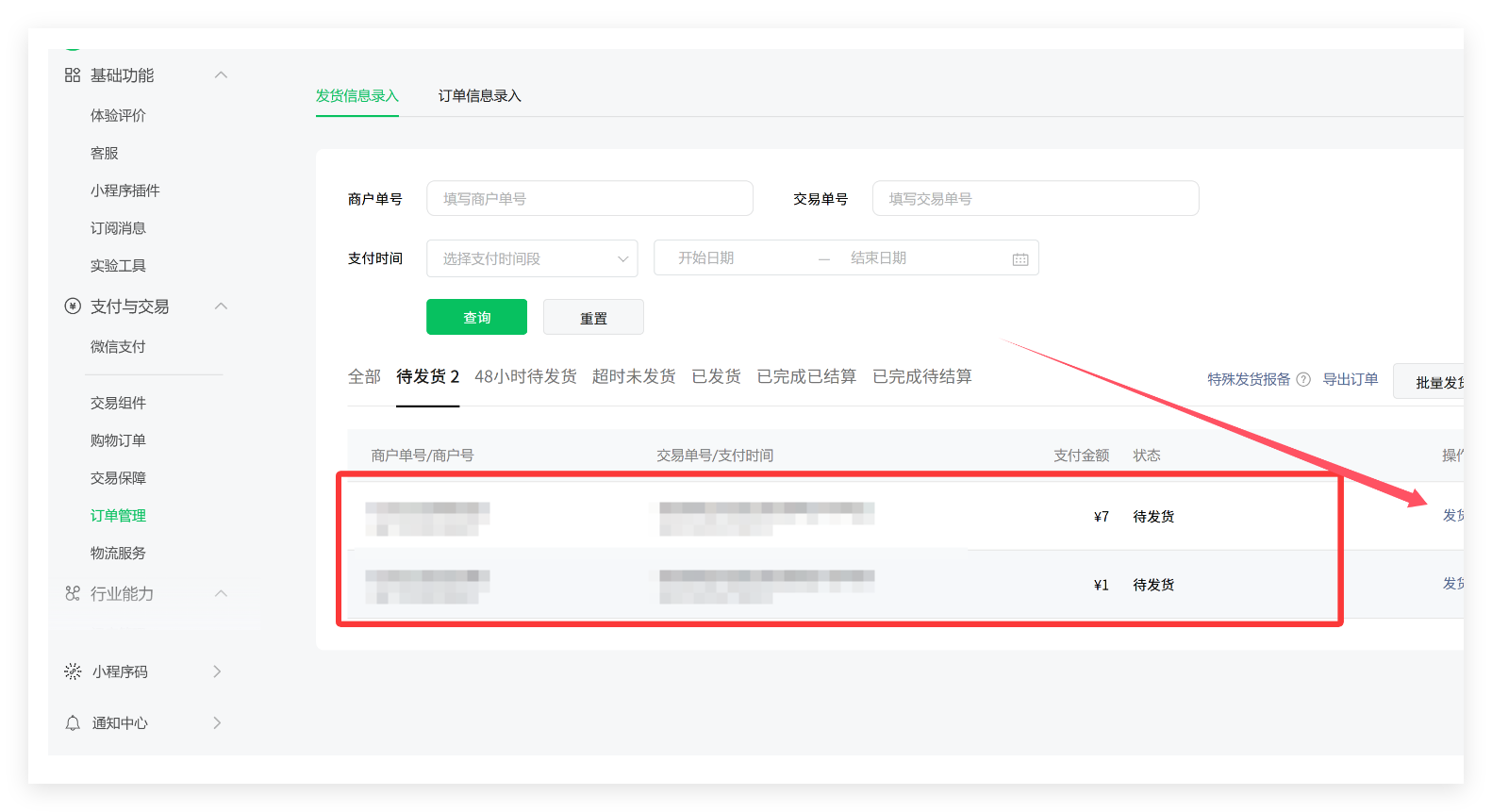Click 发货 link for the ¥1 order

[1453, 584]
